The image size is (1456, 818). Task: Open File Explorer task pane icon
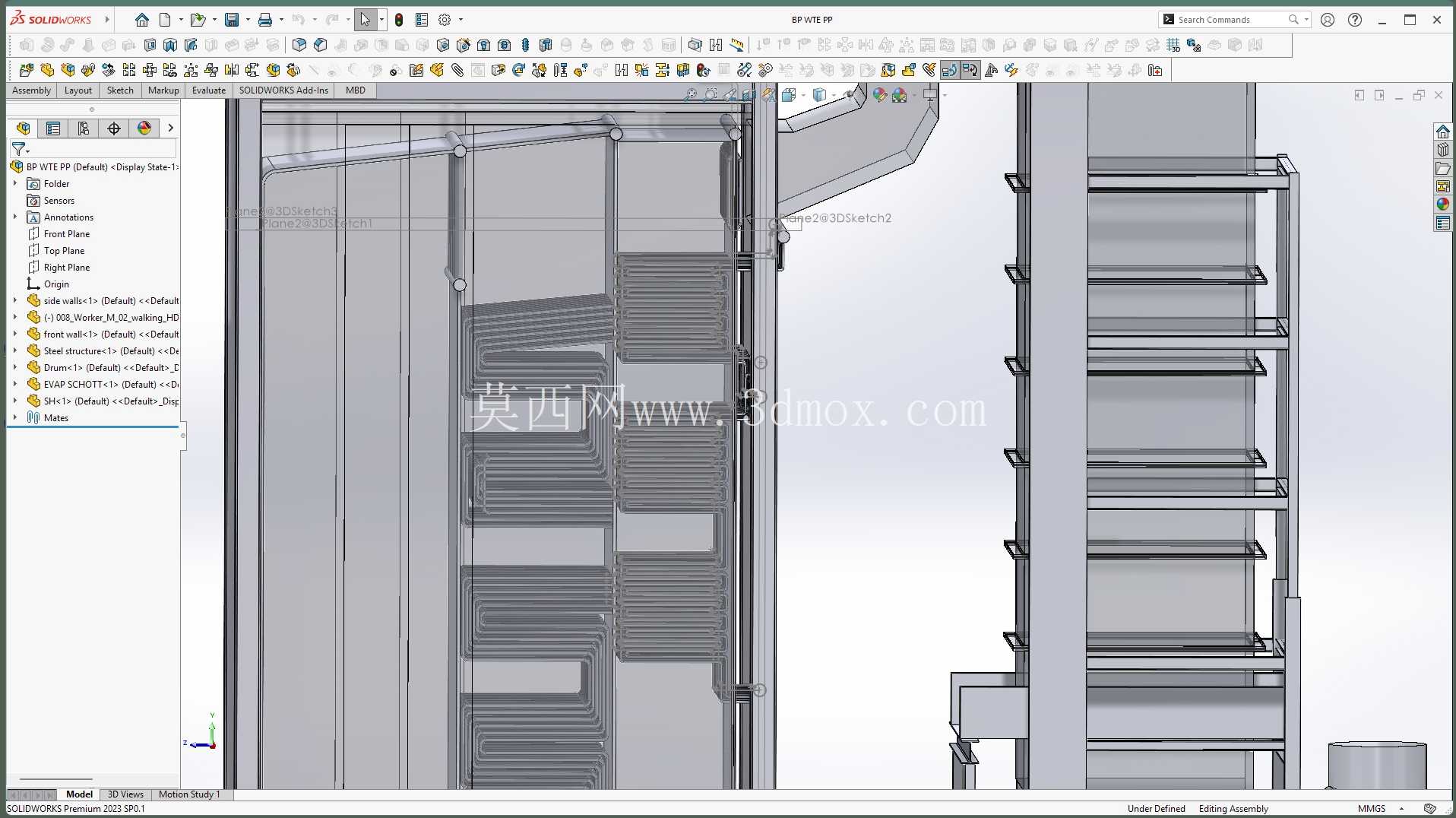tap(1442, 168)
